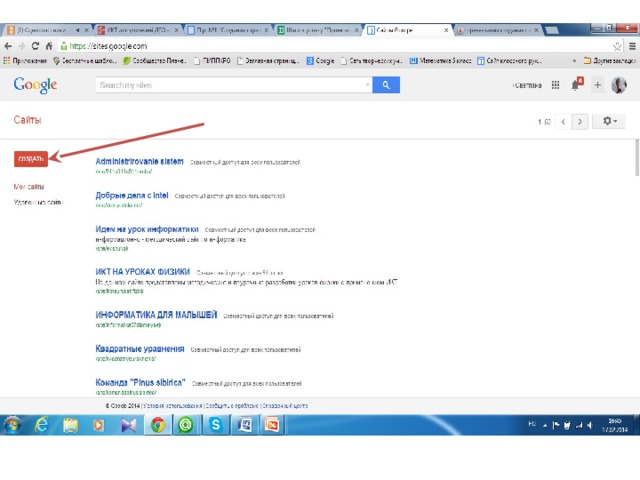
Task: Click the Chrome back arrow
Action: click(8, 46)
